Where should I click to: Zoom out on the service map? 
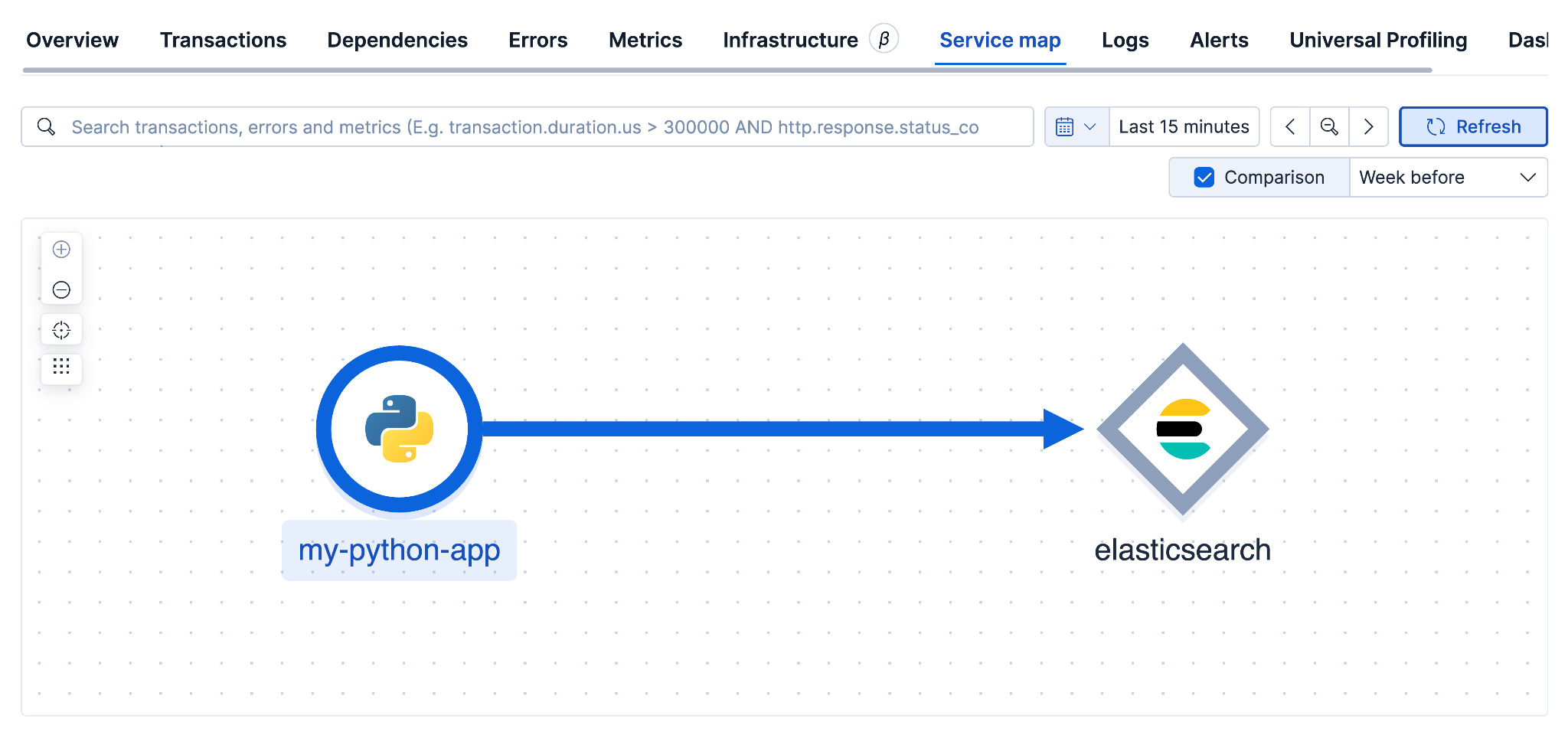click(61, 289)
